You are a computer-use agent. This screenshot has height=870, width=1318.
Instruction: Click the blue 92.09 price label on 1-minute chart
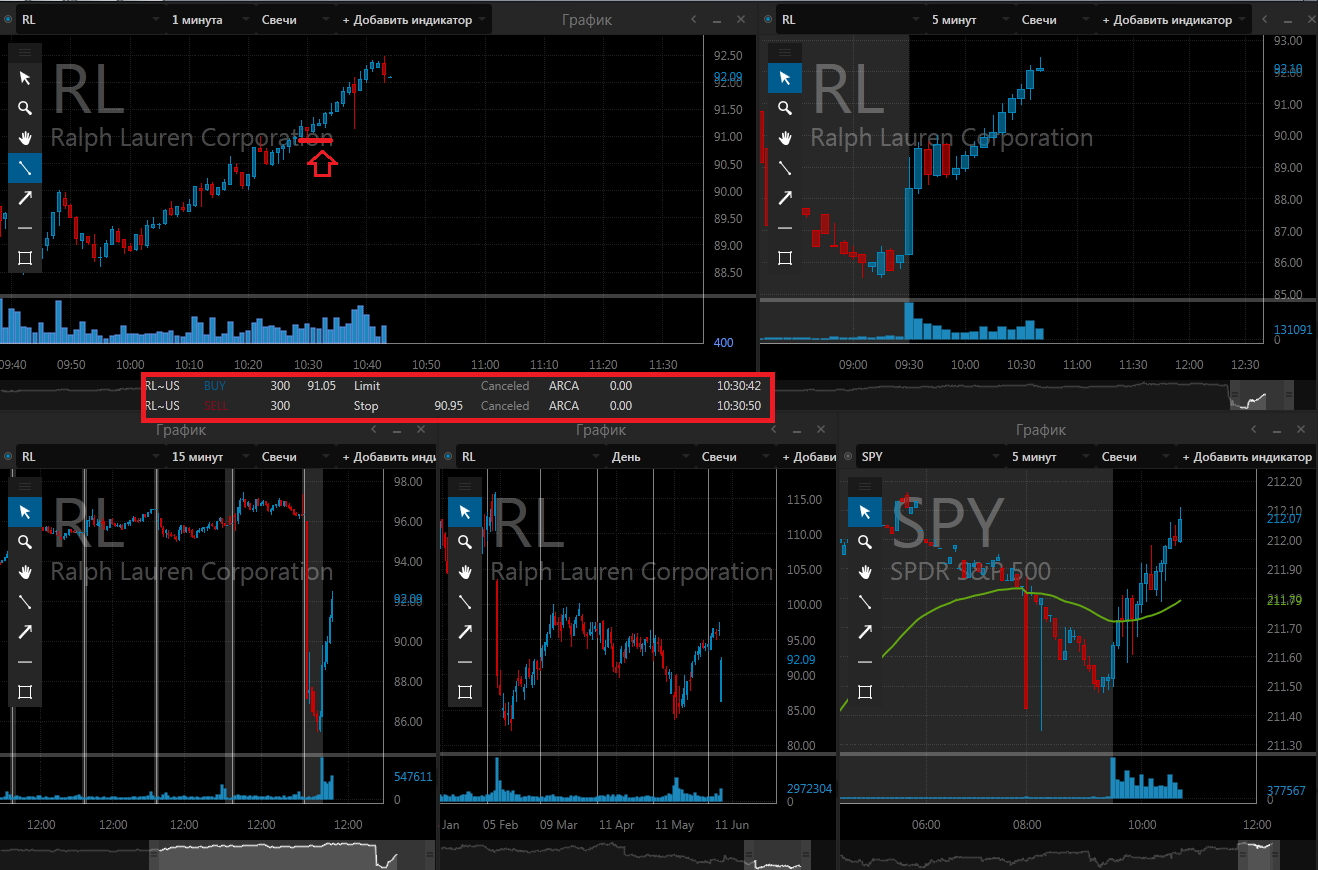[728, 77]
